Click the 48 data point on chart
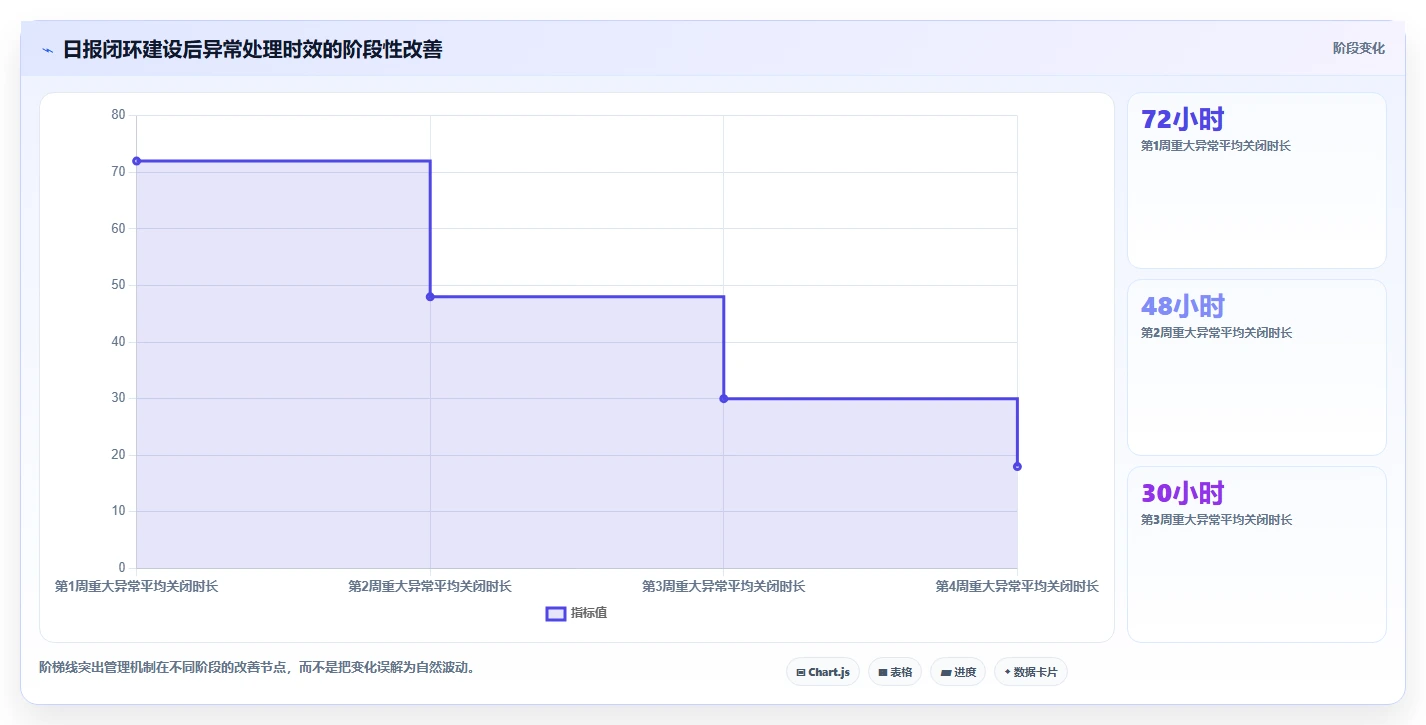The height and width of the screenshot is (725, 1426). [430, 297]
